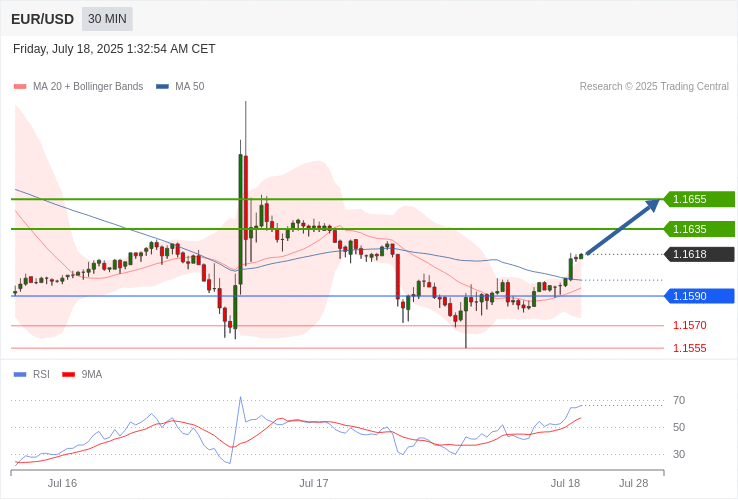Viewport: 738px width, 500px height.
Task: Click the MA 20 + Bollinger Bands legend label
Action: (88, 87)
